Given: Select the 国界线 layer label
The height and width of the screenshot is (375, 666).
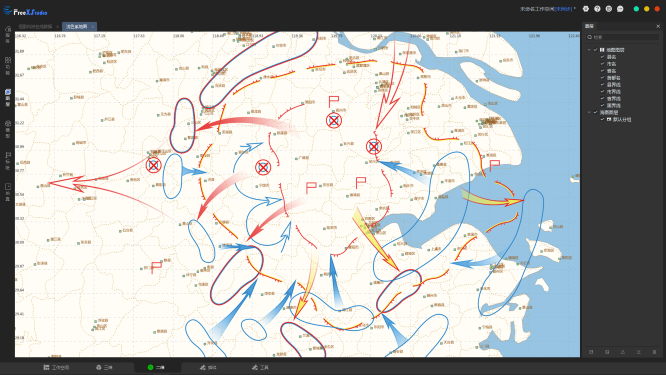Looking at the screenshot, I should point(613,105).
